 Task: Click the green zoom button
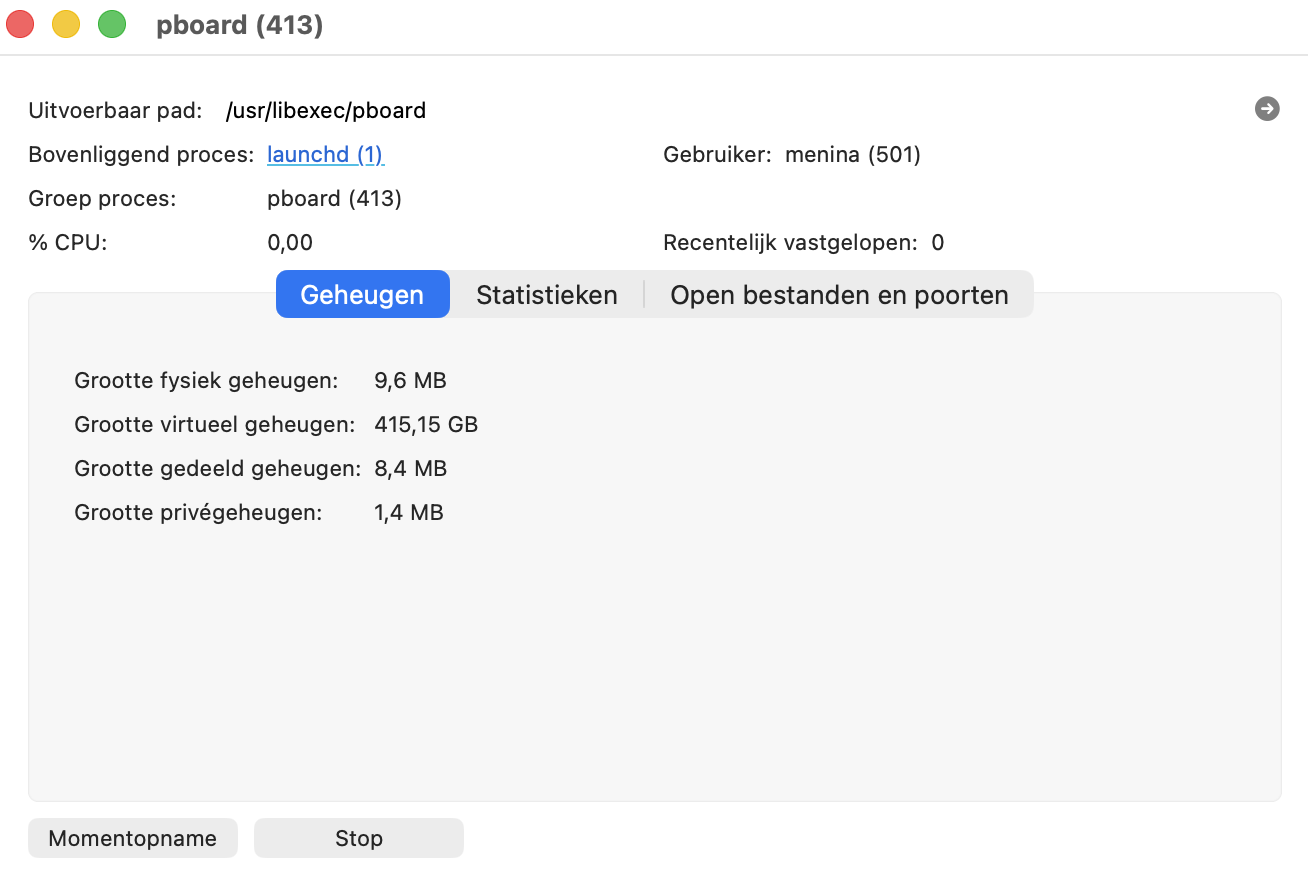[x=112, y=24]
